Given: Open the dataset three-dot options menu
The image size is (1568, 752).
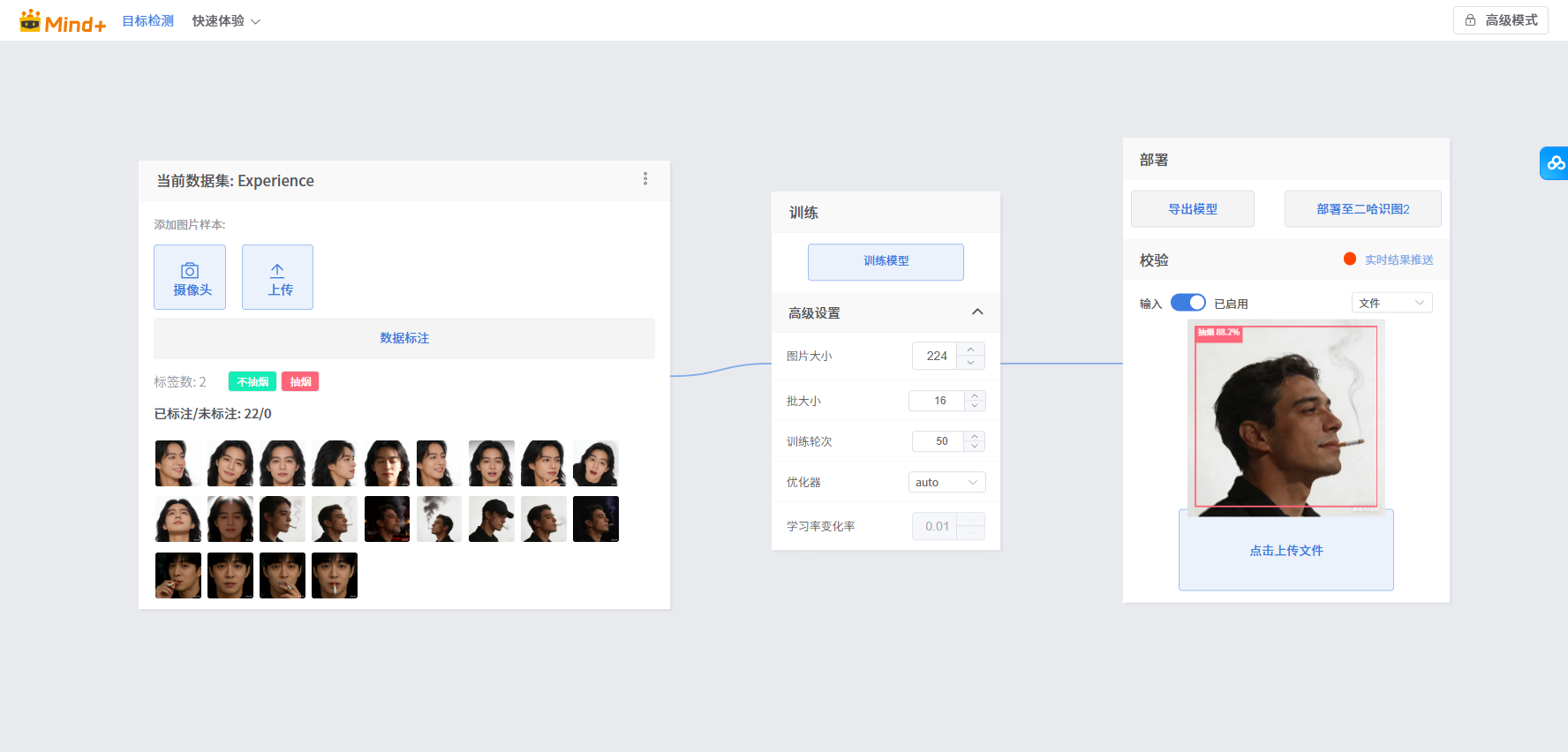Looking at the screenshot, I should tap(645, 179).
